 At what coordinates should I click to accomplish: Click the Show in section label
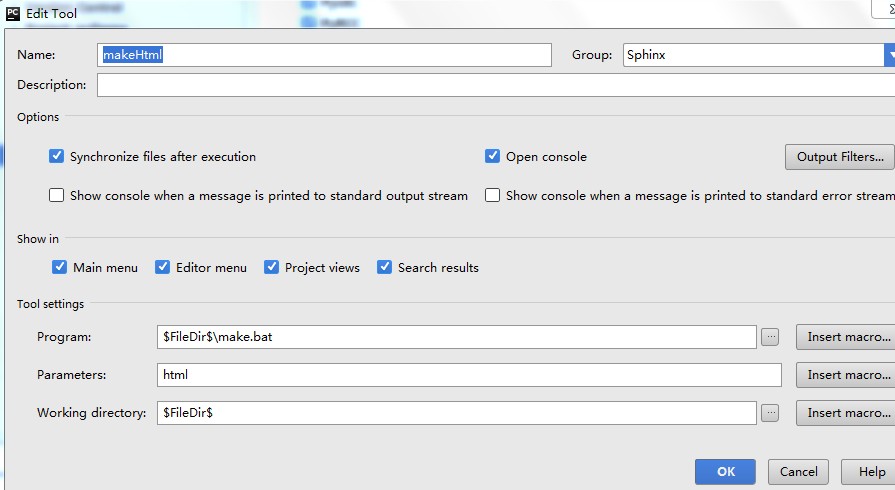[38, 239]
